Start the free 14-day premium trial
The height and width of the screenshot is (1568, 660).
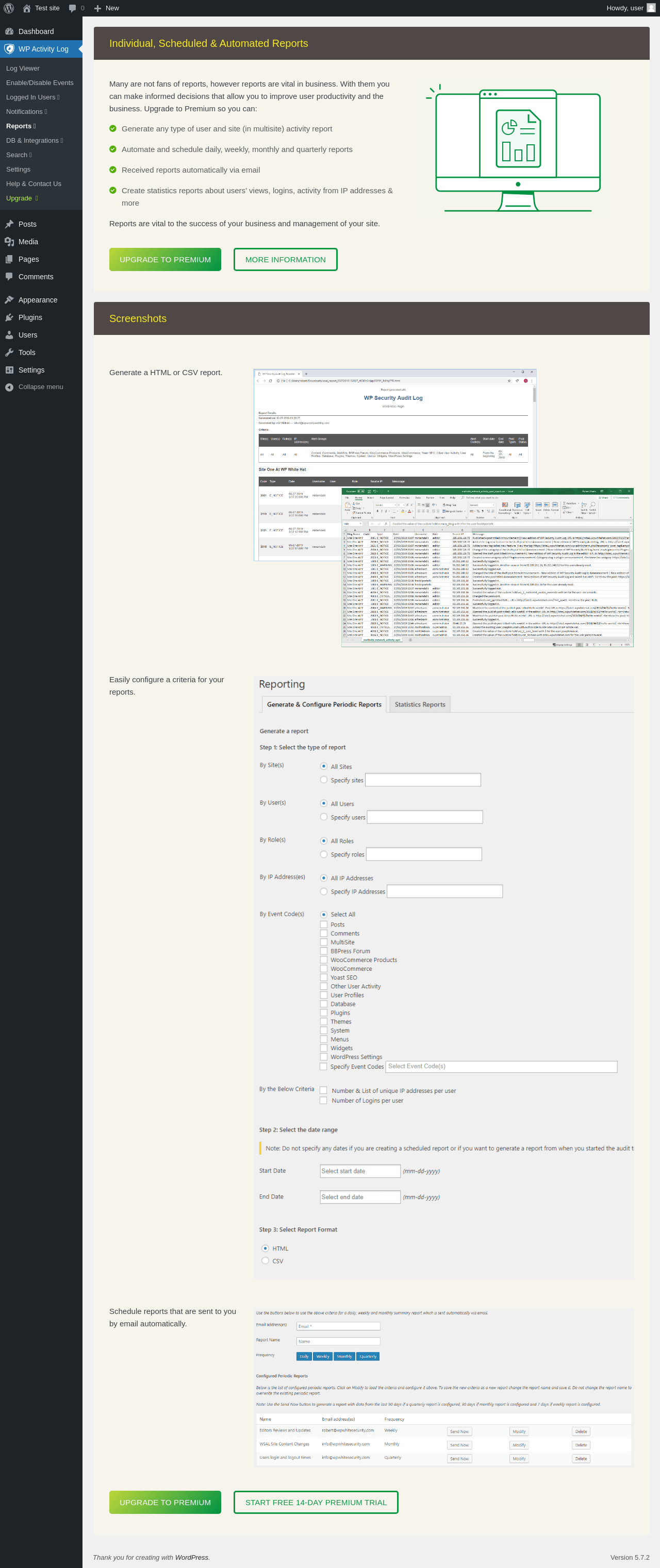pyautogui.click(x=316, y=1502)
